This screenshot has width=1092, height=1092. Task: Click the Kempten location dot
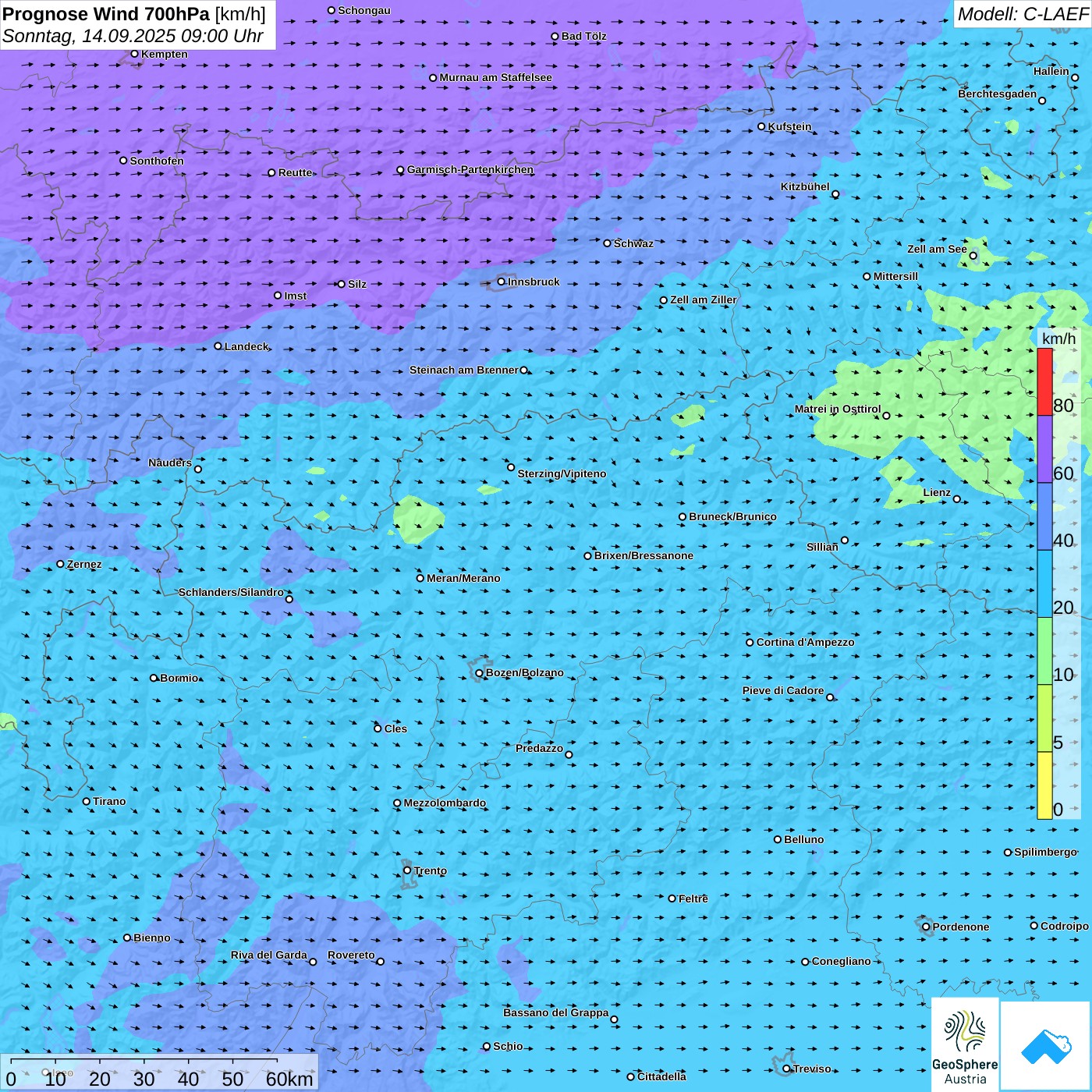[135, 54]
